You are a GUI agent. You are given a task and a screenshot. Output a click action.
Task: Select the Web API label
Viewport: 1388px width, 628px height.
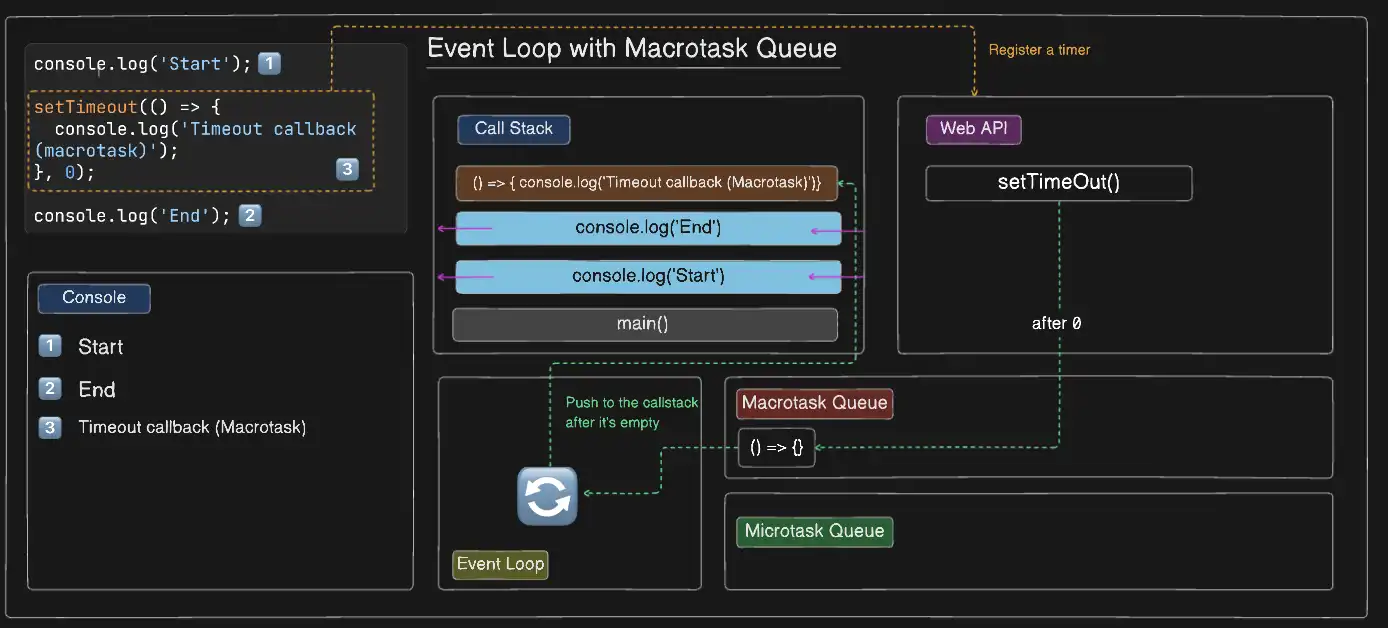(x=973, y=129)
